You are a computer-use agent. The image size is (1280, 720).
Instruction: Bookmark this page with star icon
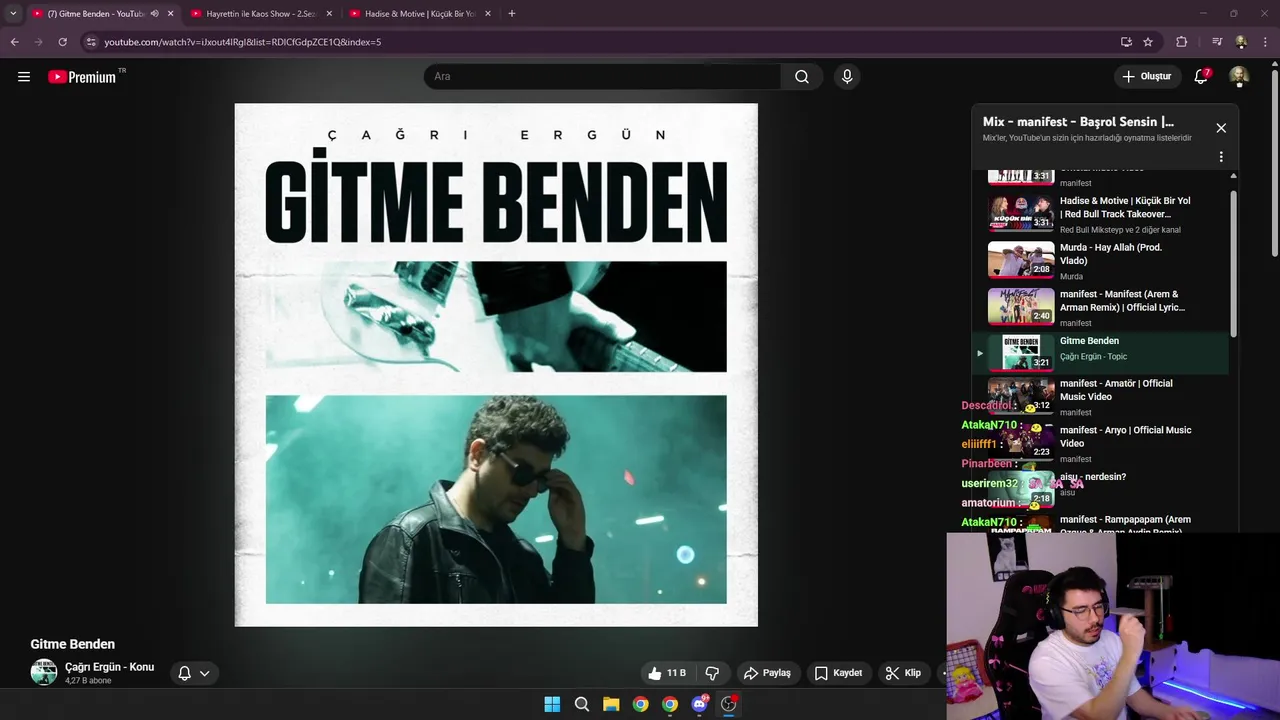(x=1148, y=42)
